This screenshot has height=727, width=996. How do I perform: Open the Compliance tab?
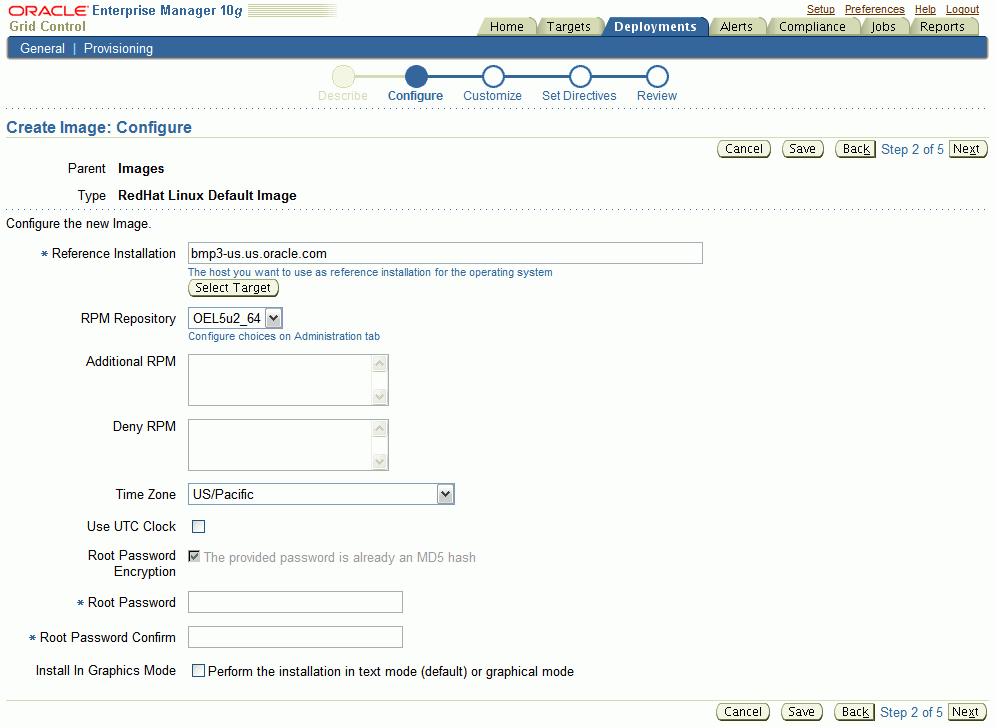pos(812,27)
